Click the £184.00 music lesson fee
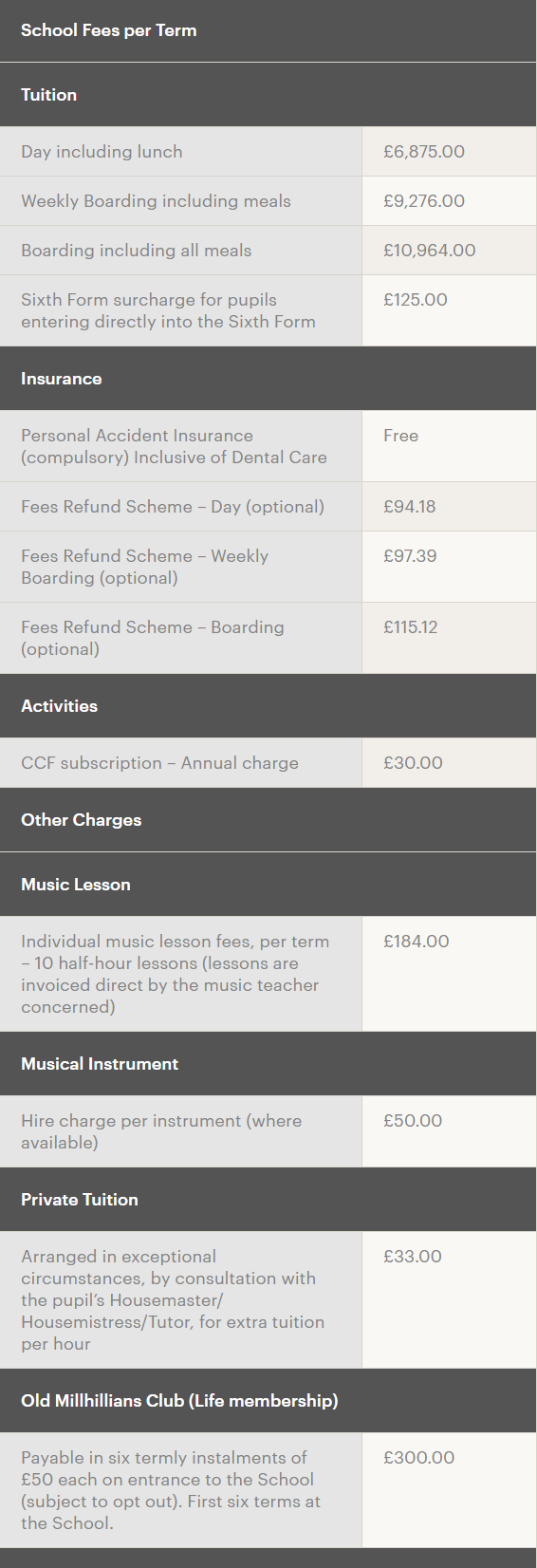This screenshot has height=1568, width=537. [x=417, y=942]
